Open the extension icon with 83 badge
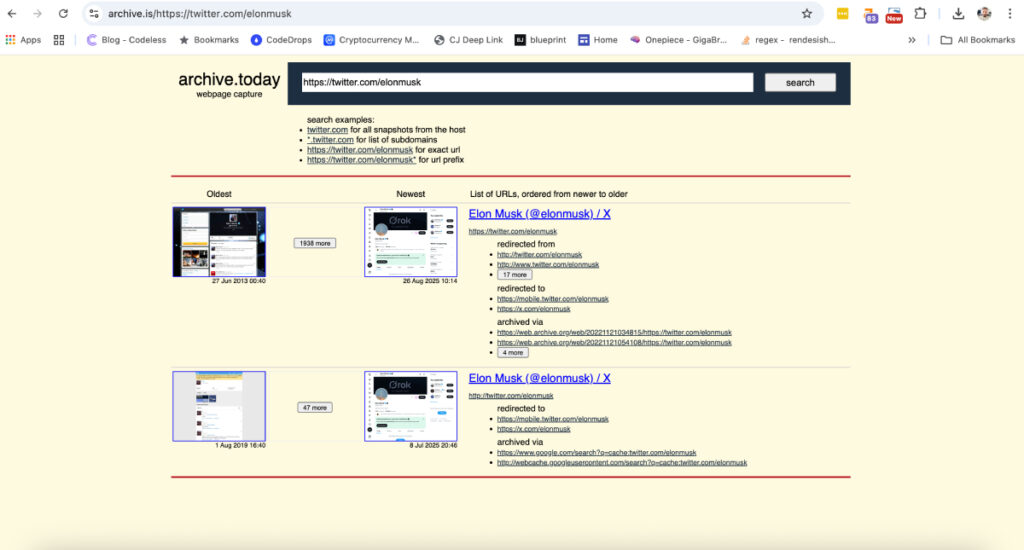This screenshot has width=1024, height=550. (870, 14)
